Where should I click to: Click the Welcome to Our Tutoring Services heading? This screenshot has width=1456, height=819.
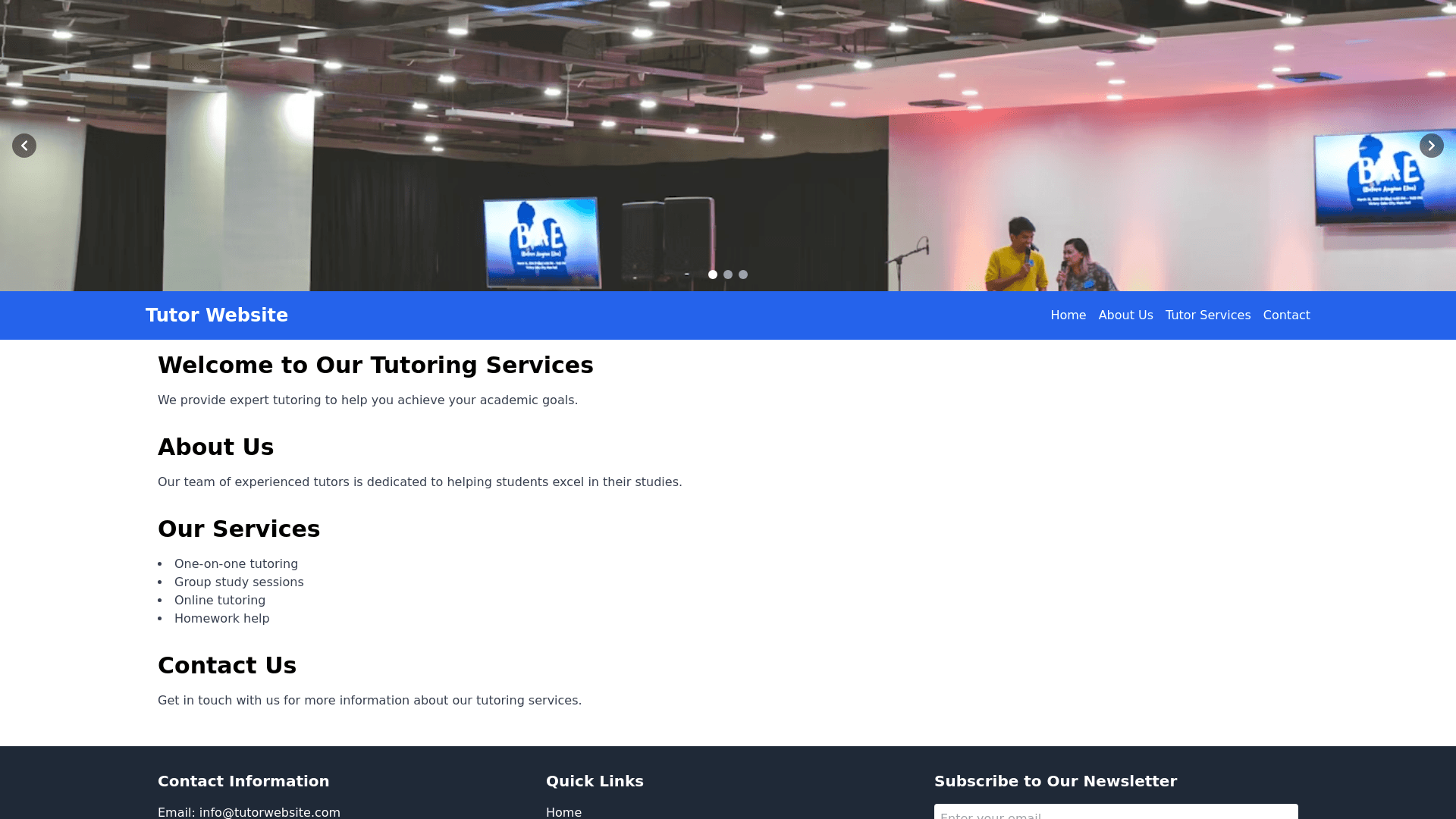coord(375,366)
